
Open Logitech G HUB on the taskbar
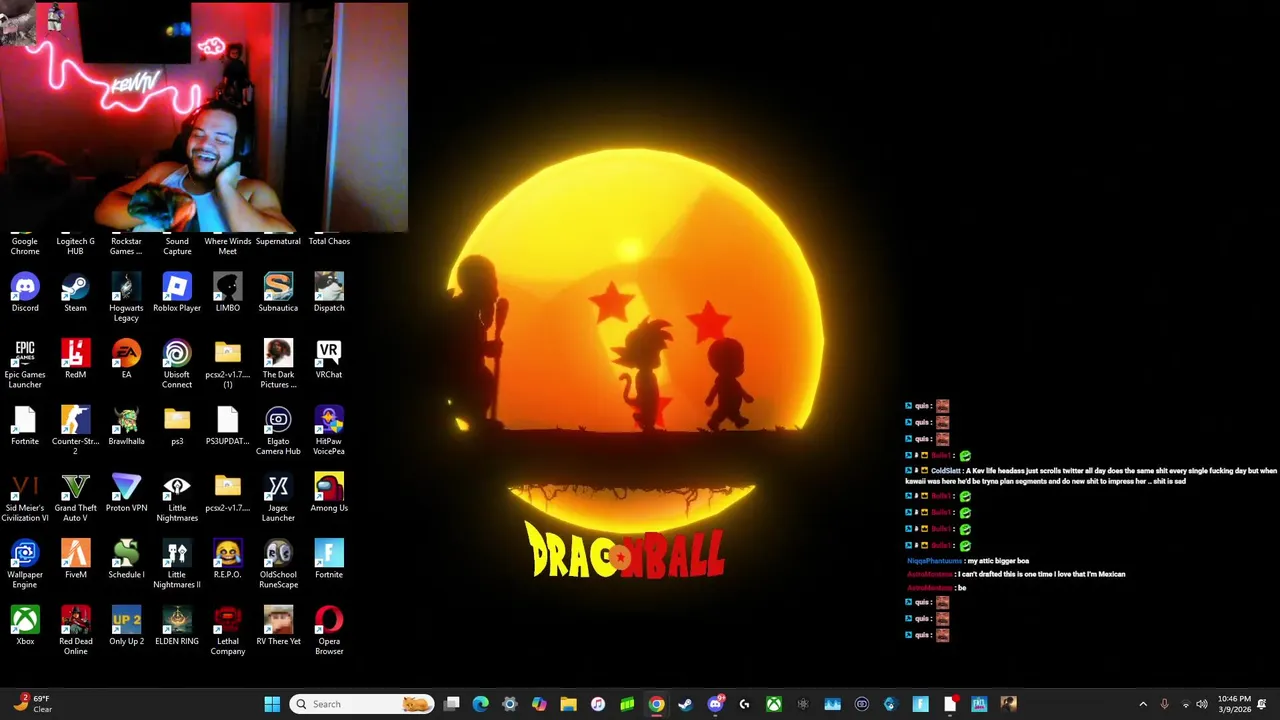(x=744, y=704)
